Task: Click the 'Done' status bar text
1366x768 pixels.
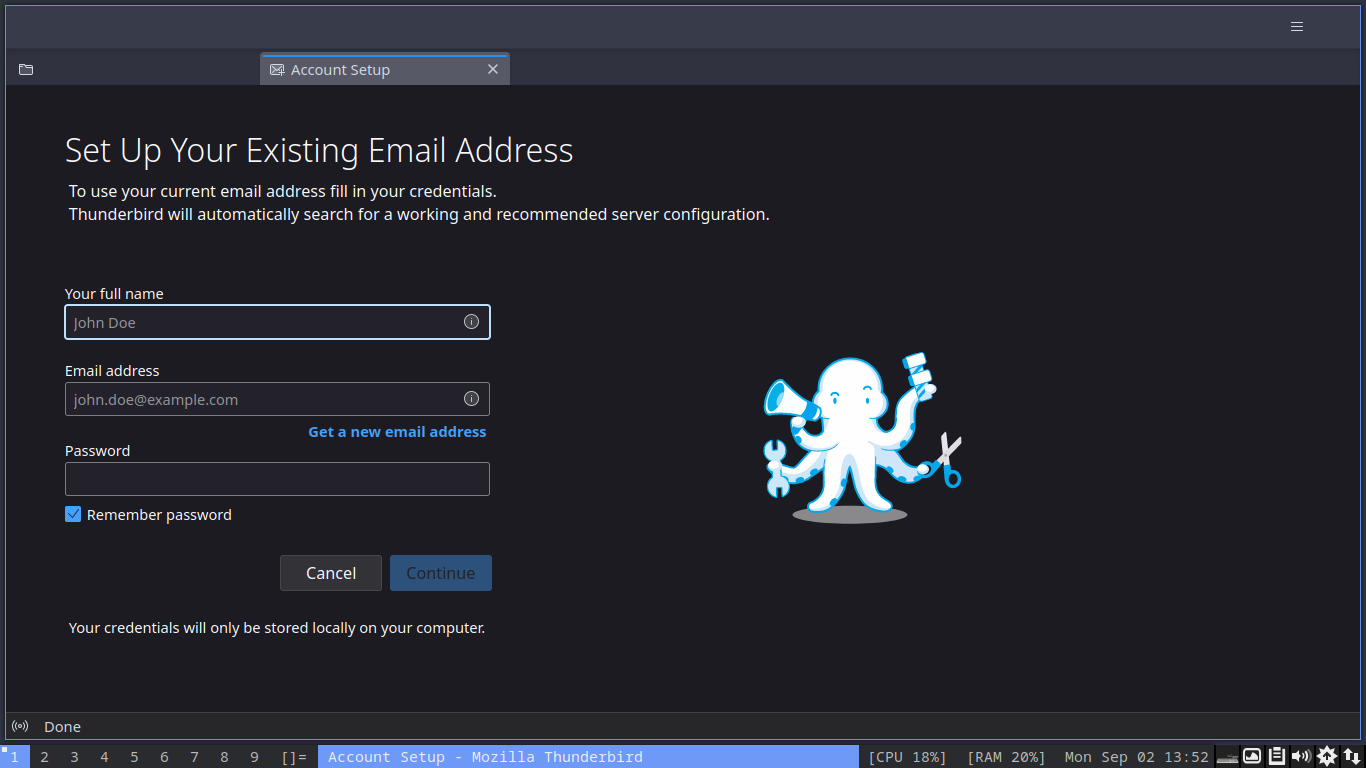Action: 62,727
